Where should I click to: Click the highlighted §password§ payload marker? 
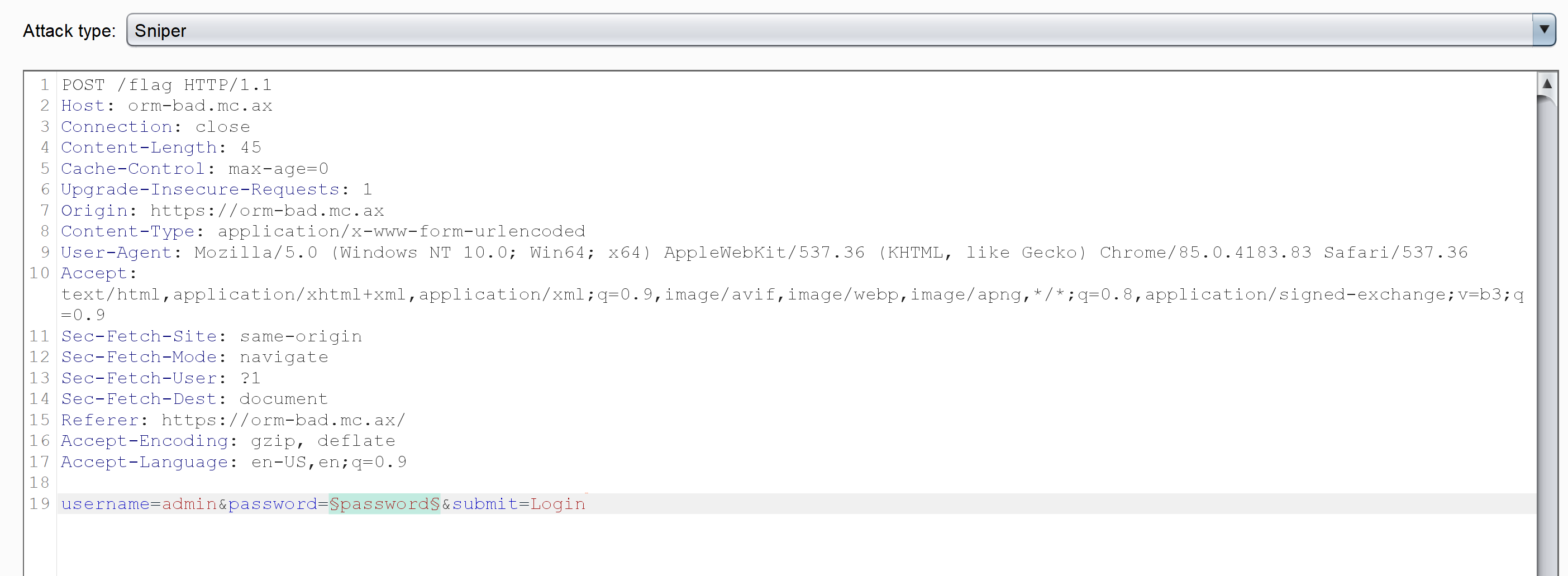click(384, 504)
